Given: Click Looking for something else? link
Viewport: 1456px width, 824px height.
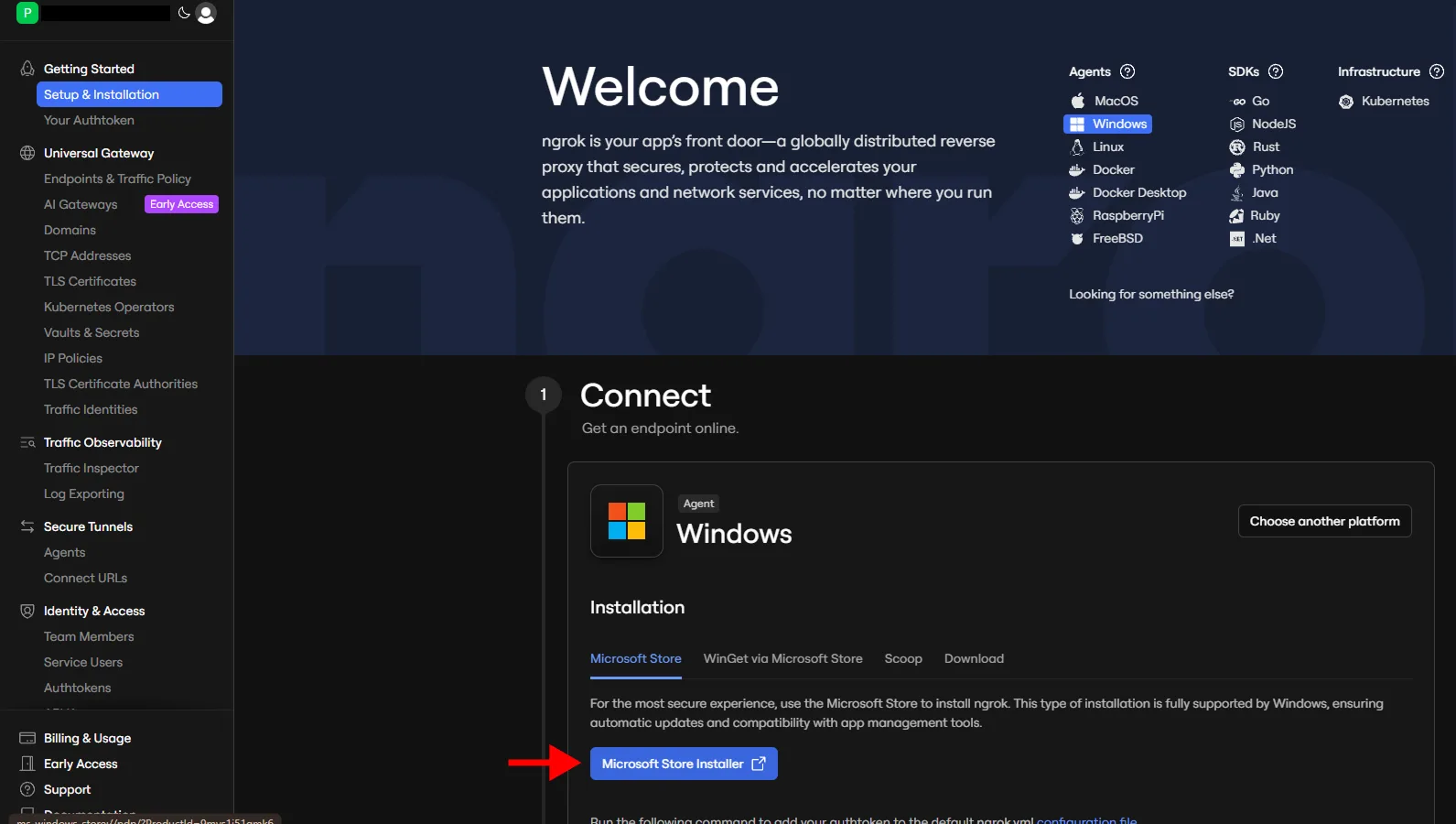Looking at the screenshot, I should (x=1151, y=294).
